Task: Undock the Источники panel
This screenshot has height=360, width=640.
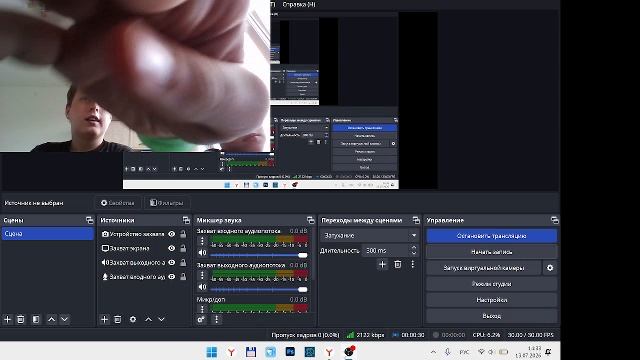Action: 187,220
